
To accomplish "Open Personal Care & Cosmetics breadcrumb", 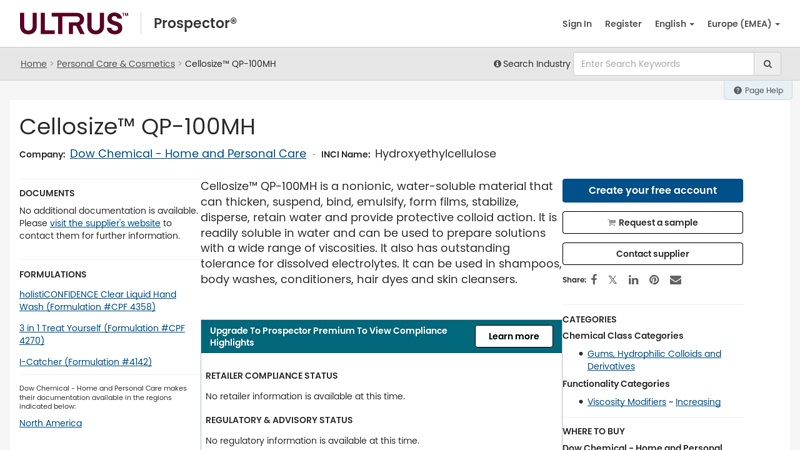I will pos(116,64).
